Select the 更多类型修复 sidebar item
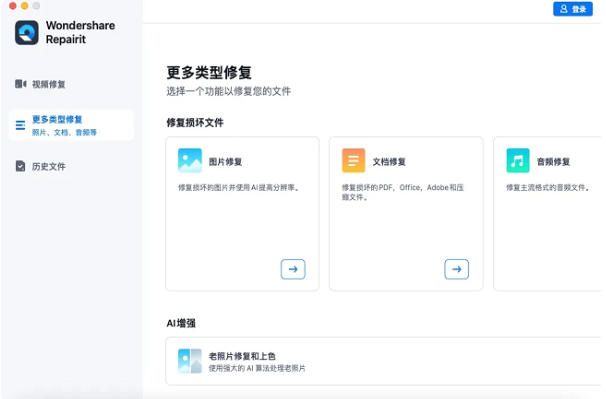This screenshot has height=399, width=606. 71,125
